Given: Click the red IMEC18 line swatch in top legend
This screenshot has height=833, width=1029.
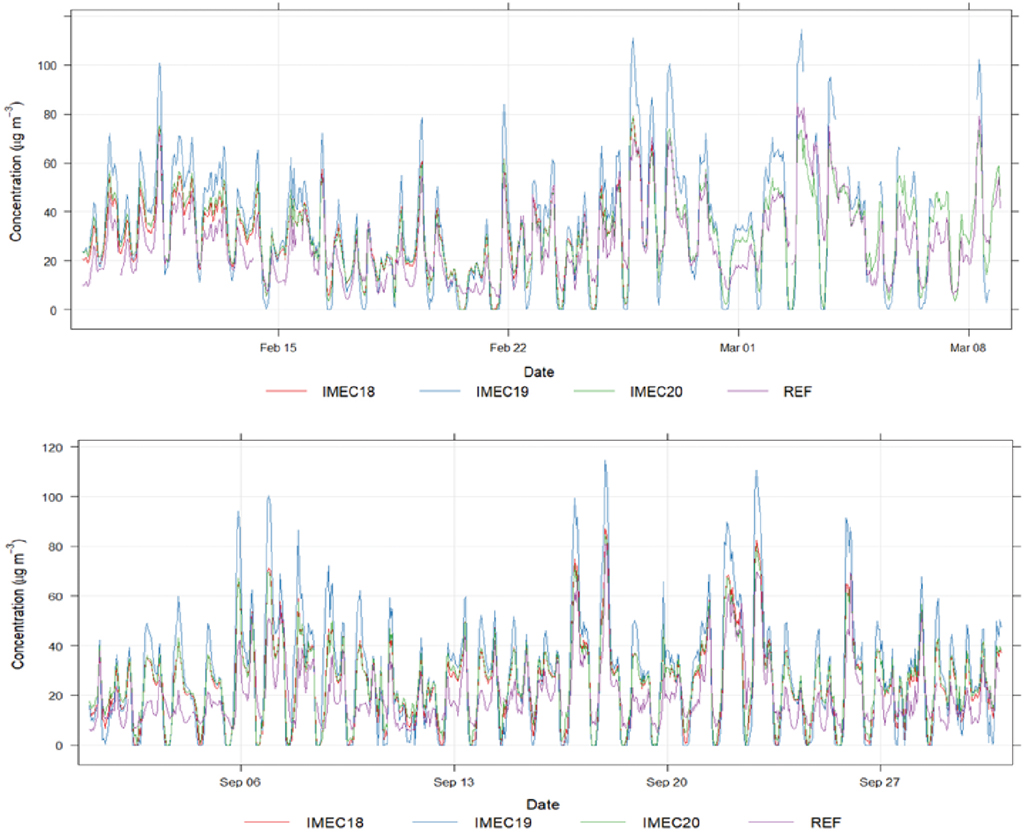Looking at the screenshot, I should point(286,391).
